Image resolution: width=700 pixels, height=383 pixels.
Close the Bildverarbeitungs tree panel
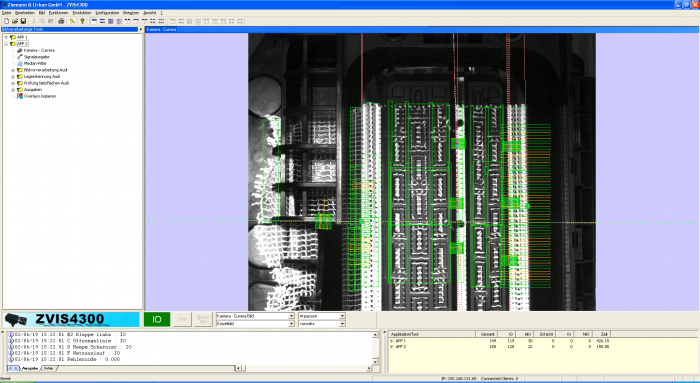pos(140,29)
